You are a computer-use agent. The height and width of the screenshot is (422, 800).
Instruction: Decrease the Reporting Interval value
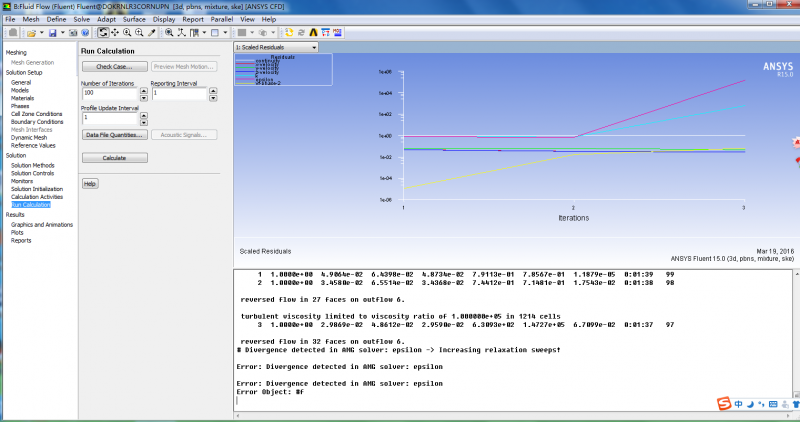(213, 97)
